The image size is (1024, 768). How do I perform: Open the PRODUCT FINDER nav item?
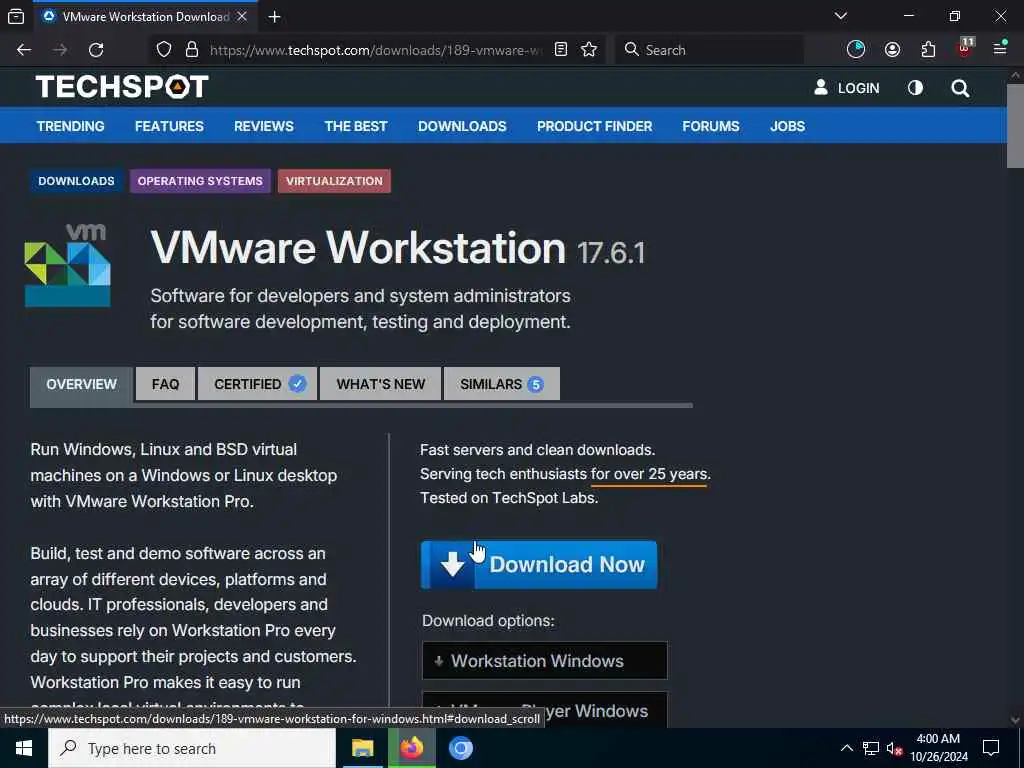click(594, 126)
